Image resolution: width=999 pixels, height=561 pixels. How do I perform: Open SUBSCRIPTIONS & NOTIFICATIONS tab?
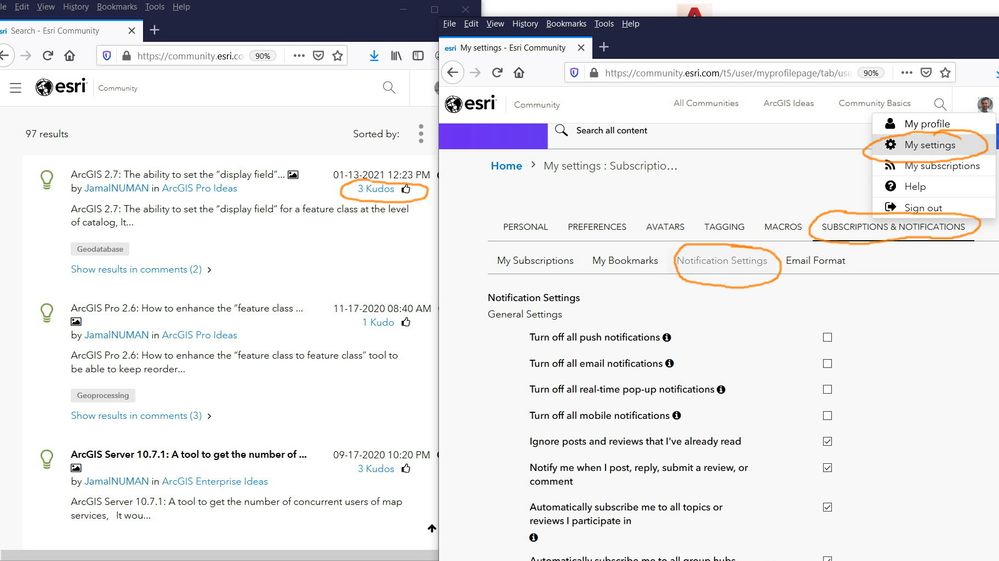point(893,227)
